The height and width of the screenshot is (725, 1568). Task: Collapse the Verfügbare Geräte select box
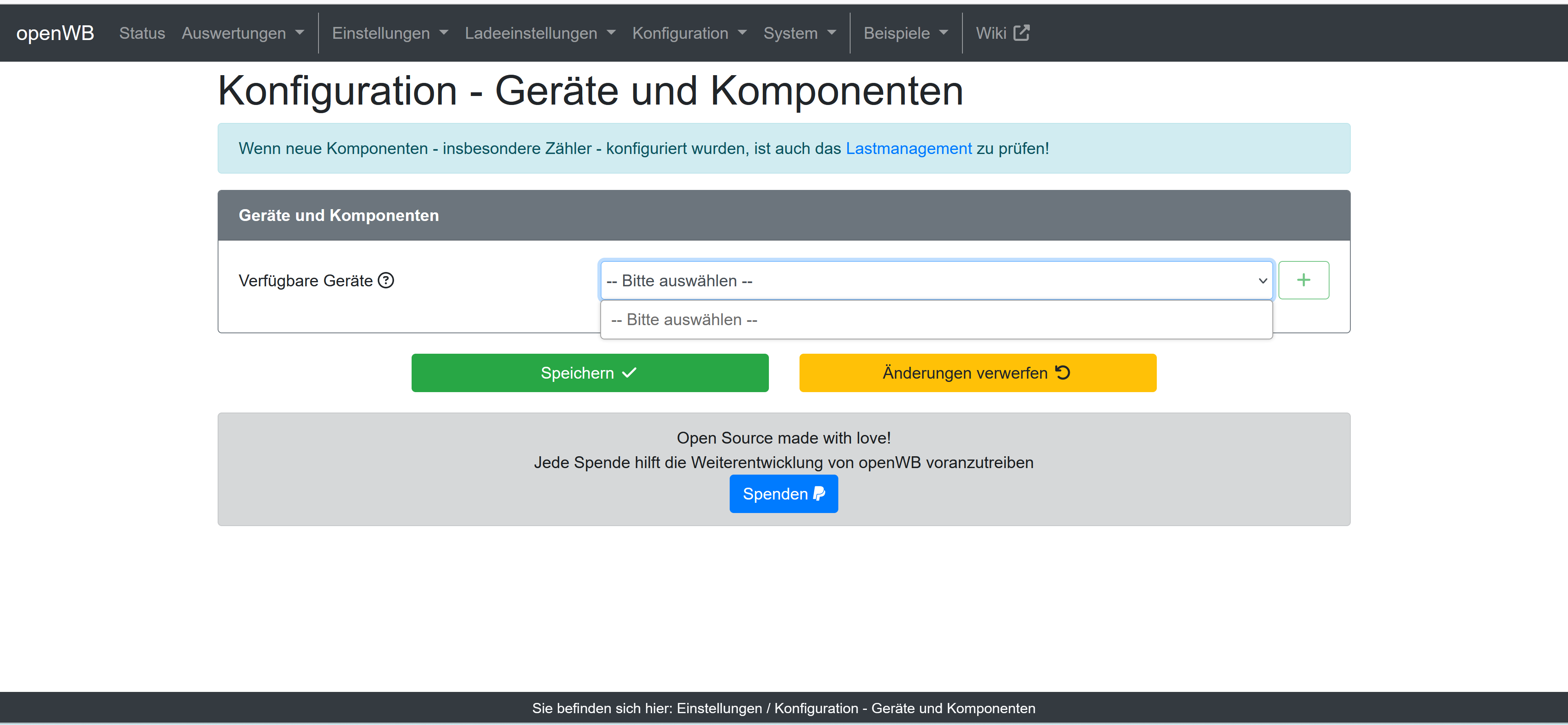click(x=935, y=281)
